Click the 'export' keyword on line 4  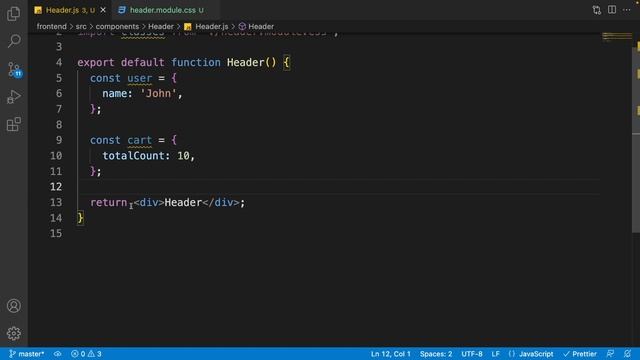tap(96, 63)
